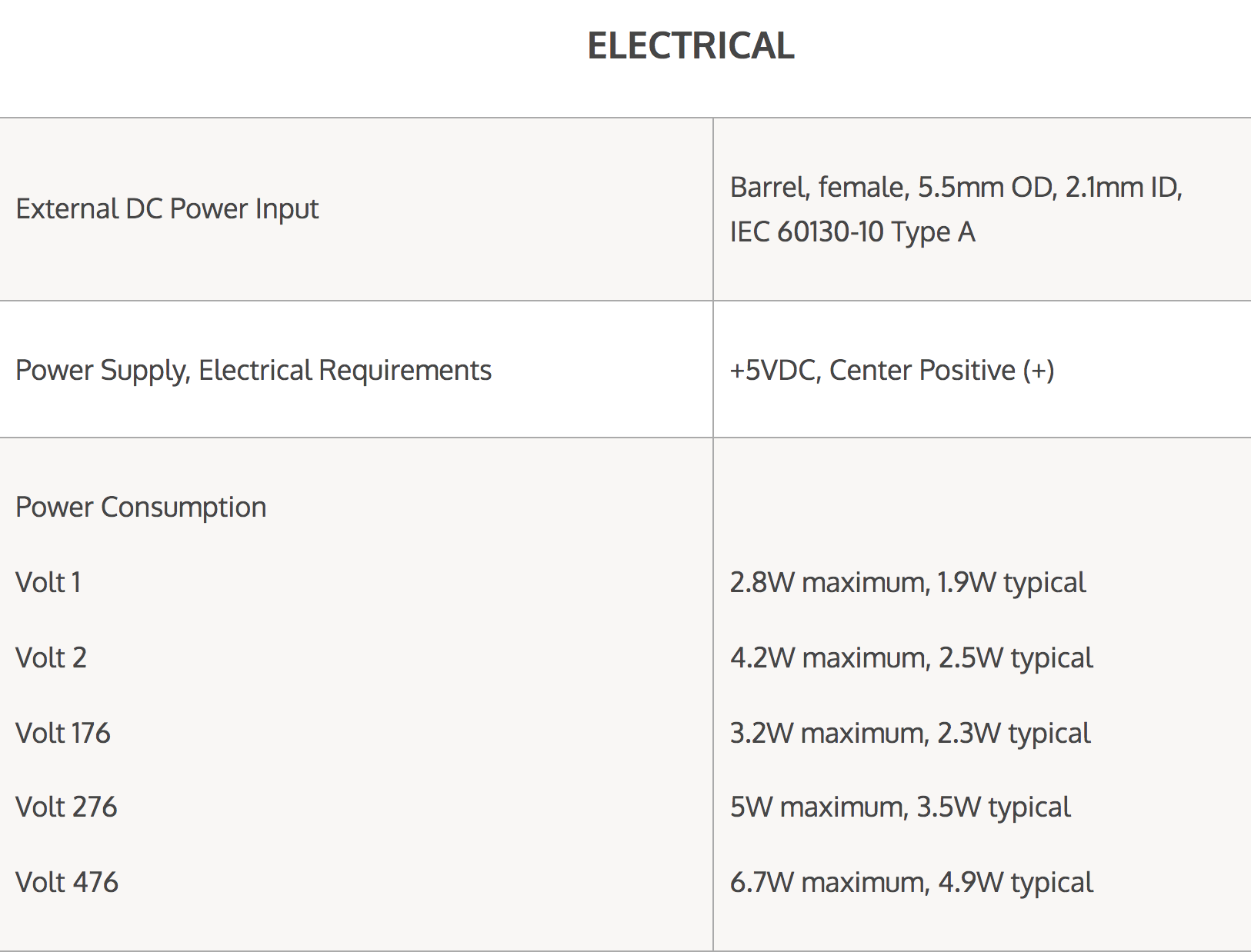Click the Volt 2 model label

51,657
